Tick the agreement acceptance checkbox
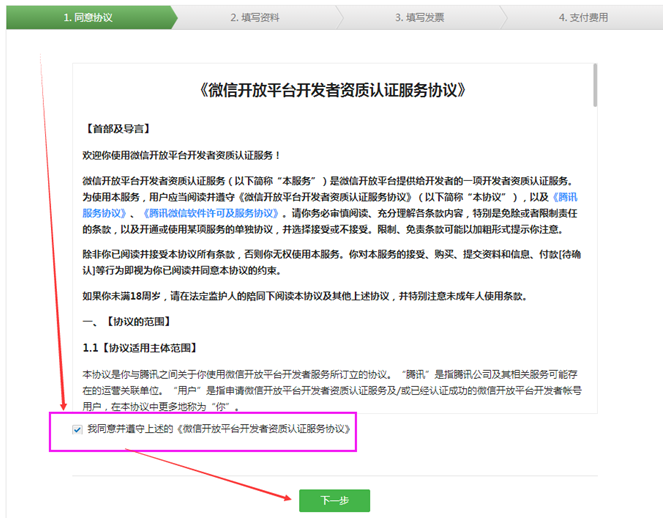The height and width of the screenshot is (520, 665). [x=78, y=429]
